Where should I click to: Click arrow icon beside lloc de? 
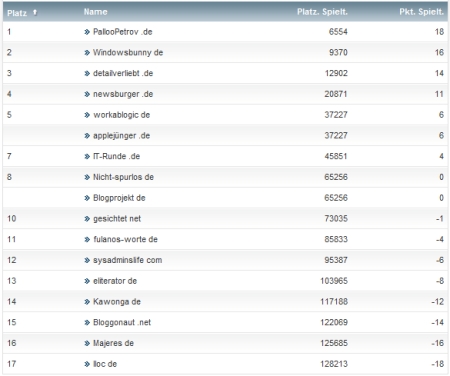(x=87, y=364)
